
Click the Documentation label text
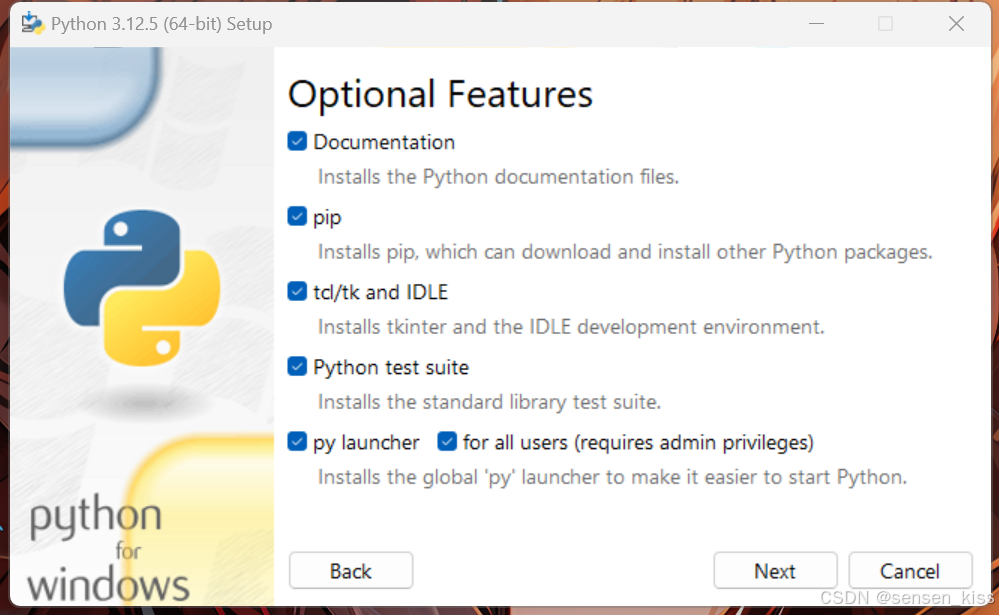(384, 141)
